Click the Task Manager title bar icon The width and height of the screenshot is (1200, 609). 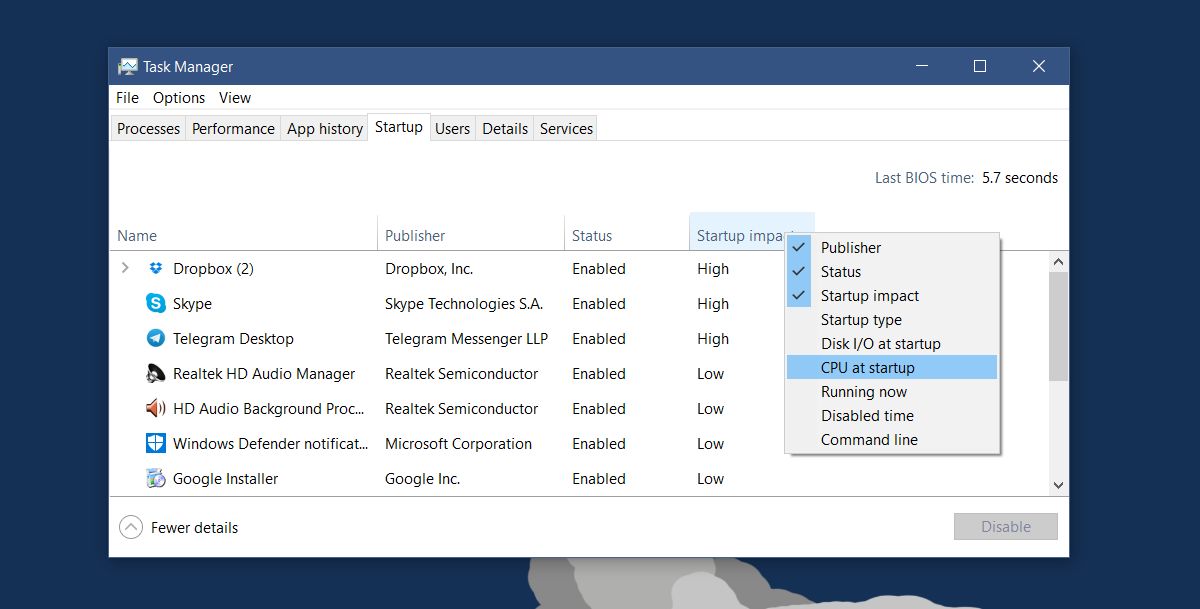[127, 67]
